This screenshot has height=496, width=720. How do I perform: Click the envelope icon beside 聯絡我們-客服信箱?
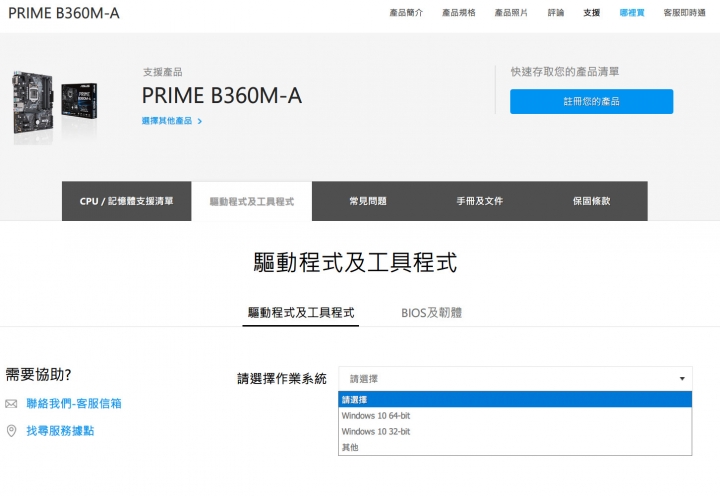click(x=12, y=404)
